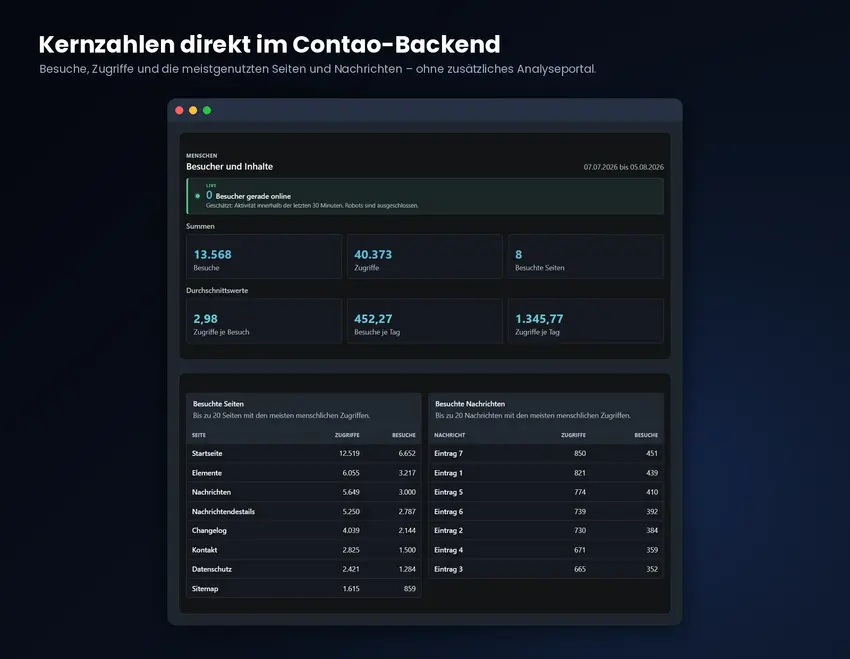Select the Eintrag 3 row

pos(546,570)
